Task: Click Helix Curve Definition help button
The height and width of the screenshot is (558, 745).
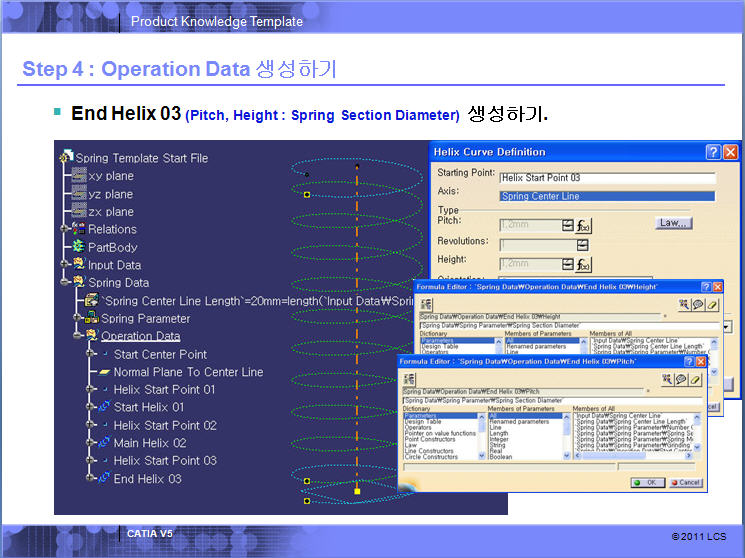Action: click(x=713, y=152)
